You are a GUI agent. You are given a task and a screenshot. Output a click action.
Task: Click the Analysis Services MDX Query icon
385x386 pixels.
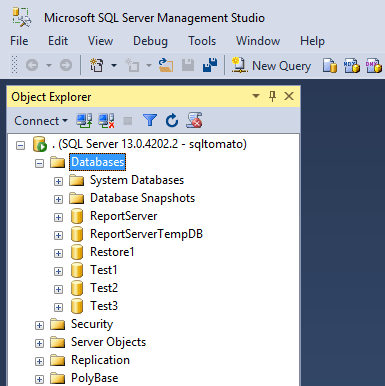point(352,66)
